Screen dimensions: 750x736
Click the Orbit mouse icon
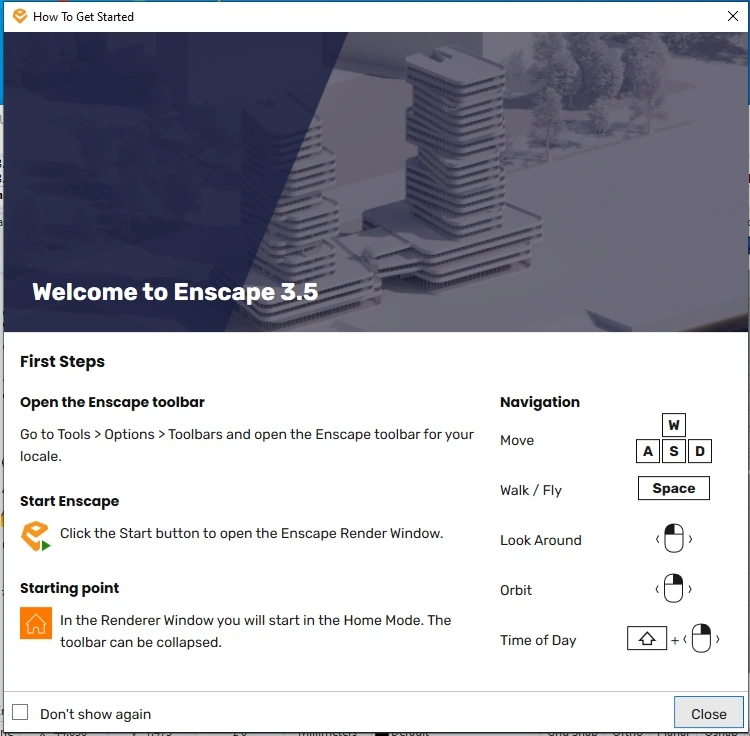click(x=673, y=589)
